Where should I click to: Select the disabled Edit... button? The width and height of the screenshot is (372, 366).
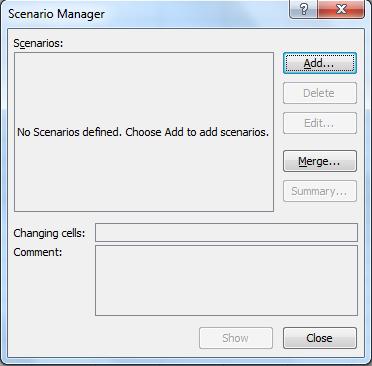pos(320,123)
